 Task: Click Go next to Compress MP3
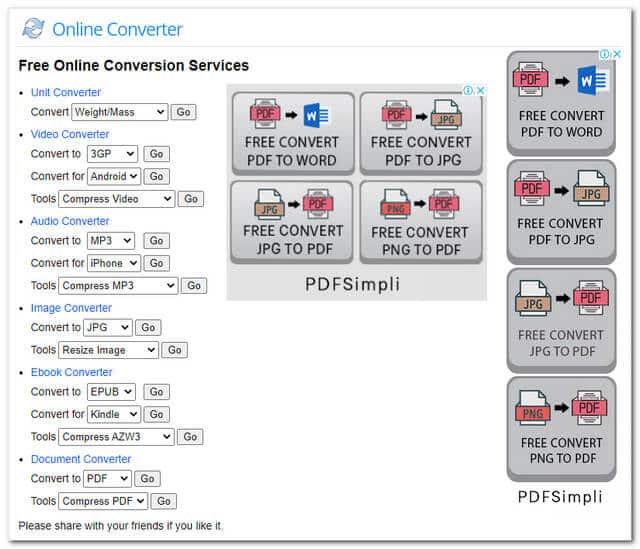tap(194, 286)
